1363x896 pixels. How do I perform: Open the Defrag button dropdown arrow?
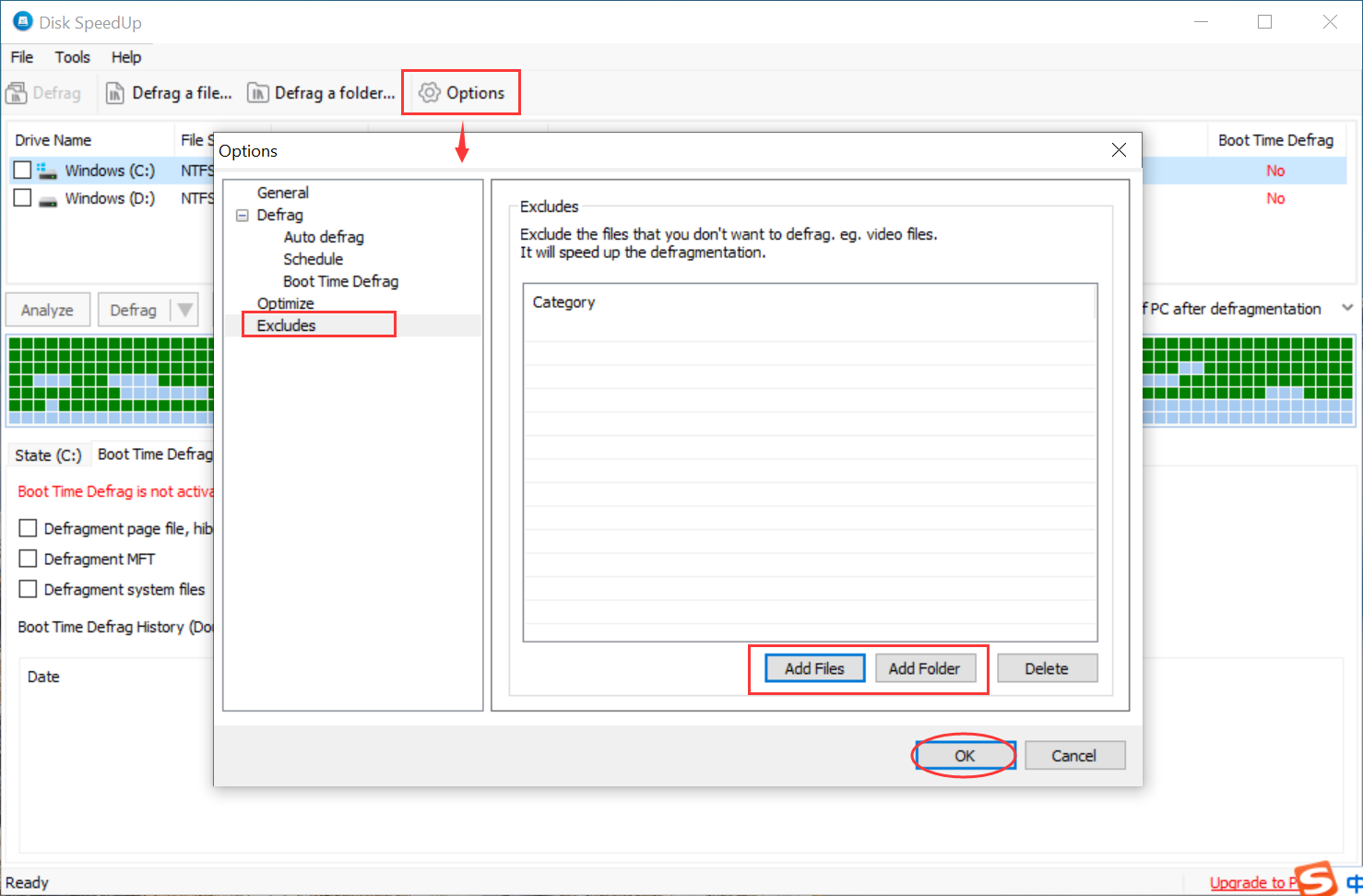tap(185, 310)
